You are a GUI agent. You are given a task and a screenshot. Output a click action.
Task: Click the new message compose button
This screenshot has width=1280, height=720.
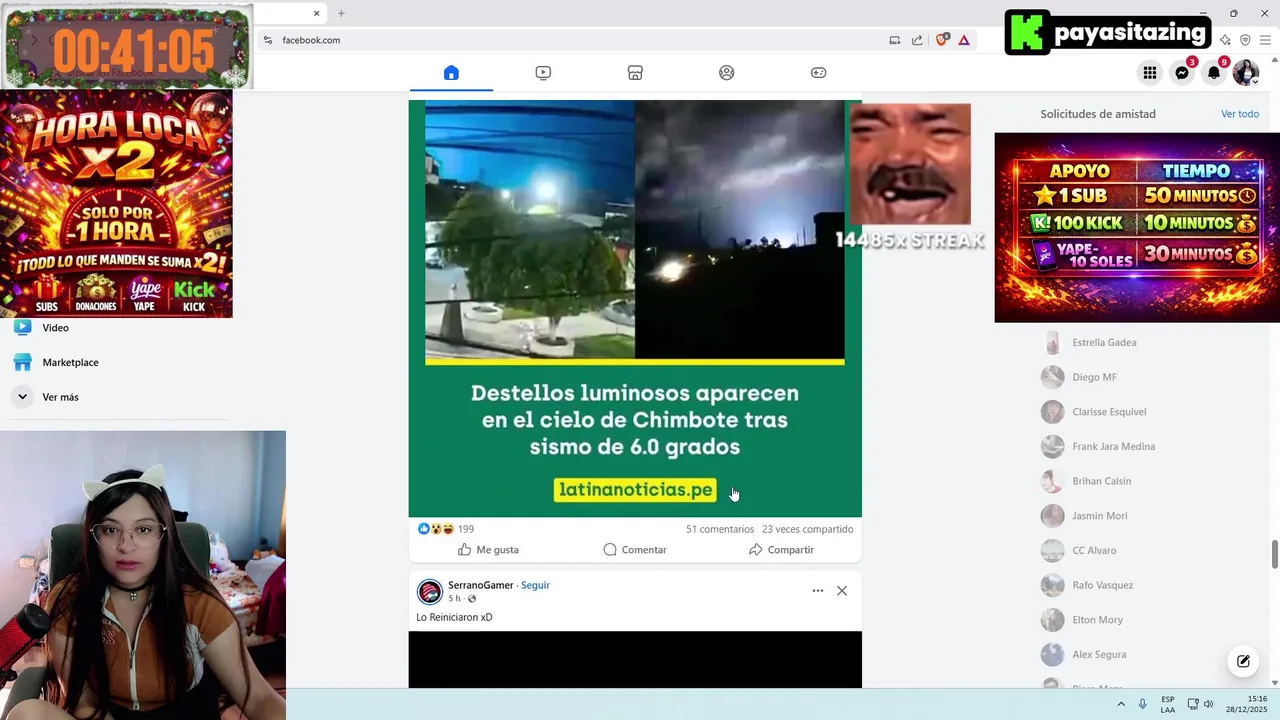[1243, 661]
